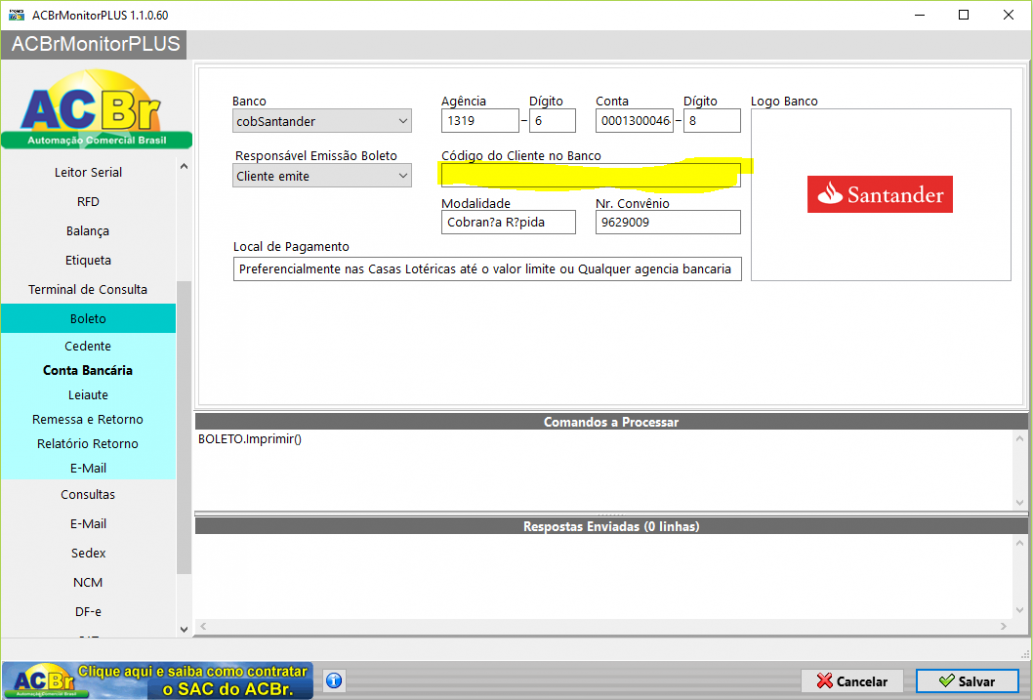Select the Leiaute sidebar item
Viewport: 1033px width, 700px height.
(88, 395)
